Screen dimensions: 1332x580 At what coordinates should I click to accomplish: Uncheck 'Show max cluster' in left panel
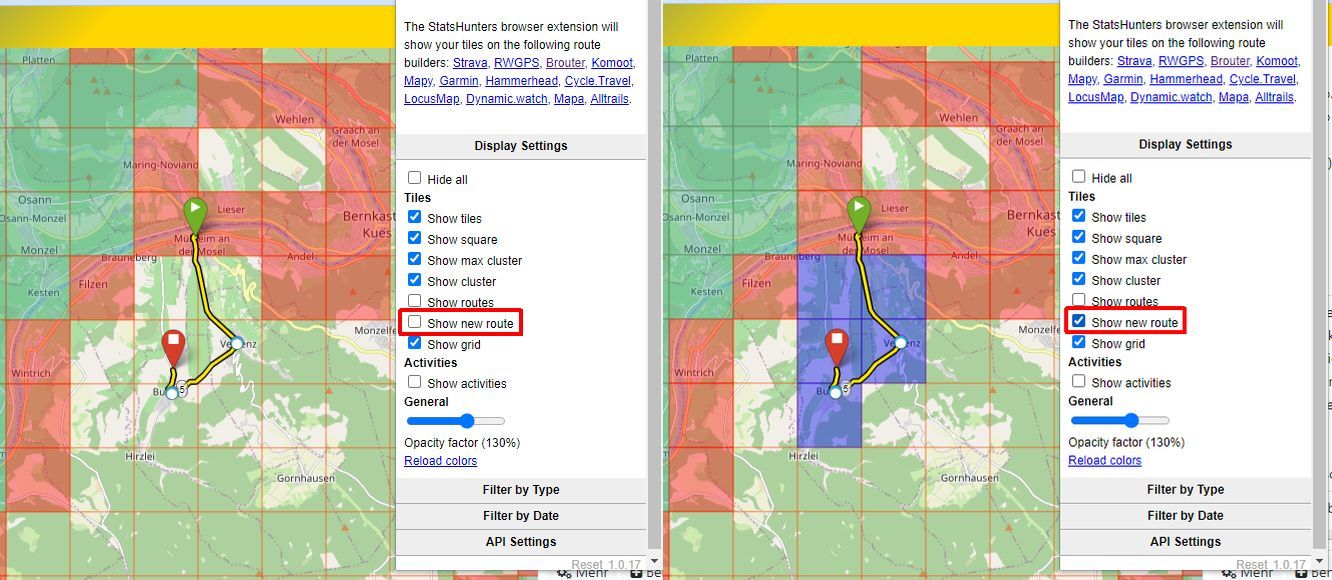[x=415, y=260]
